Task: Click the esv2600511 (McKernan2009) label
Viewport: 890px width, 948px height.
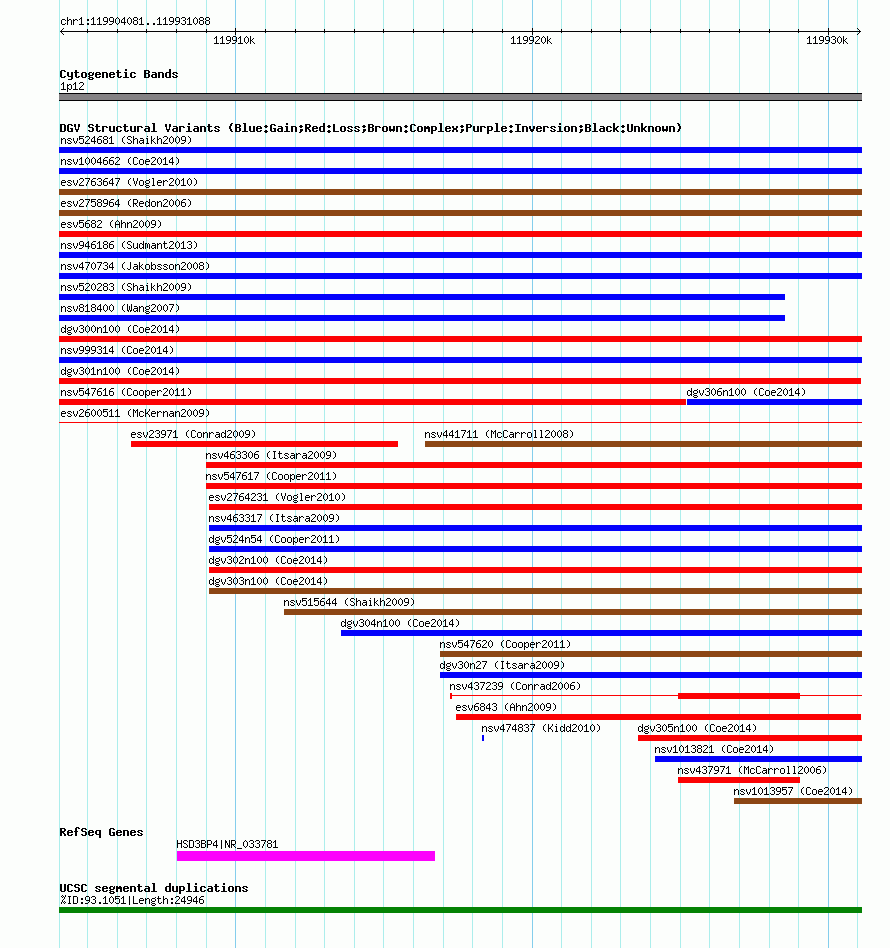Action: click(x=135, y=414)
